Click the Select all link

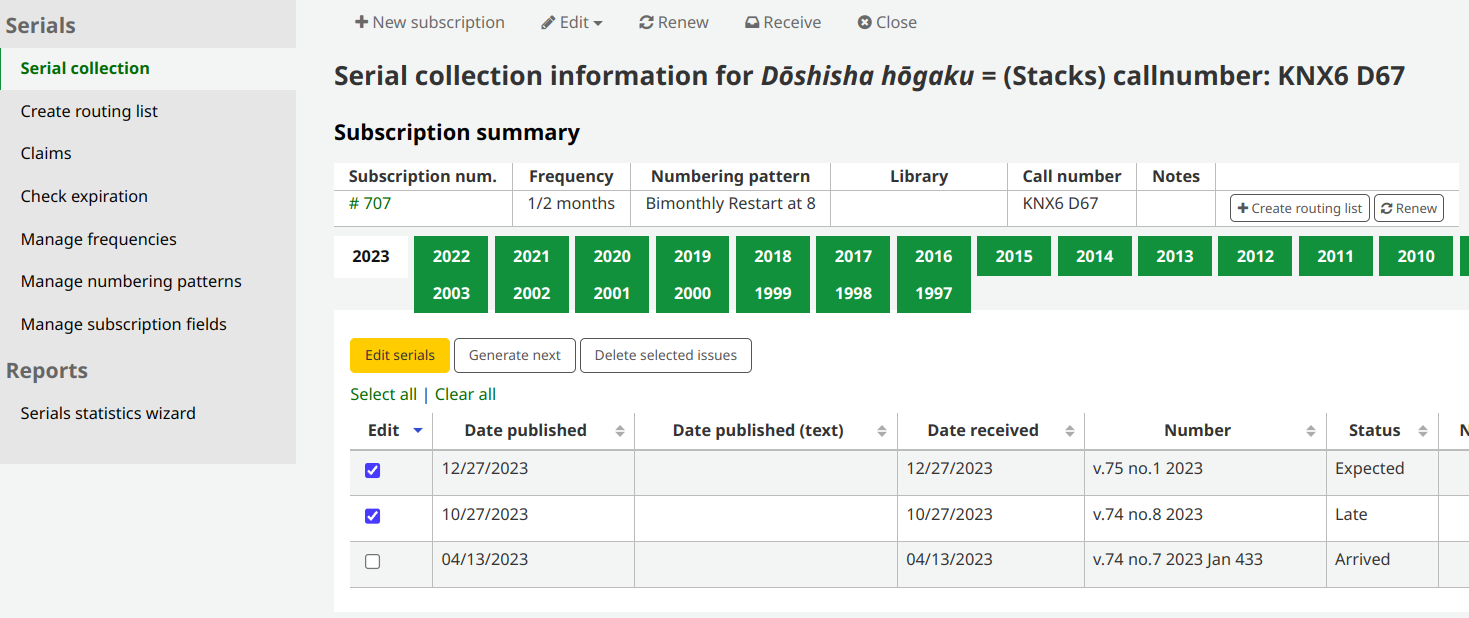tap(383, 394)
